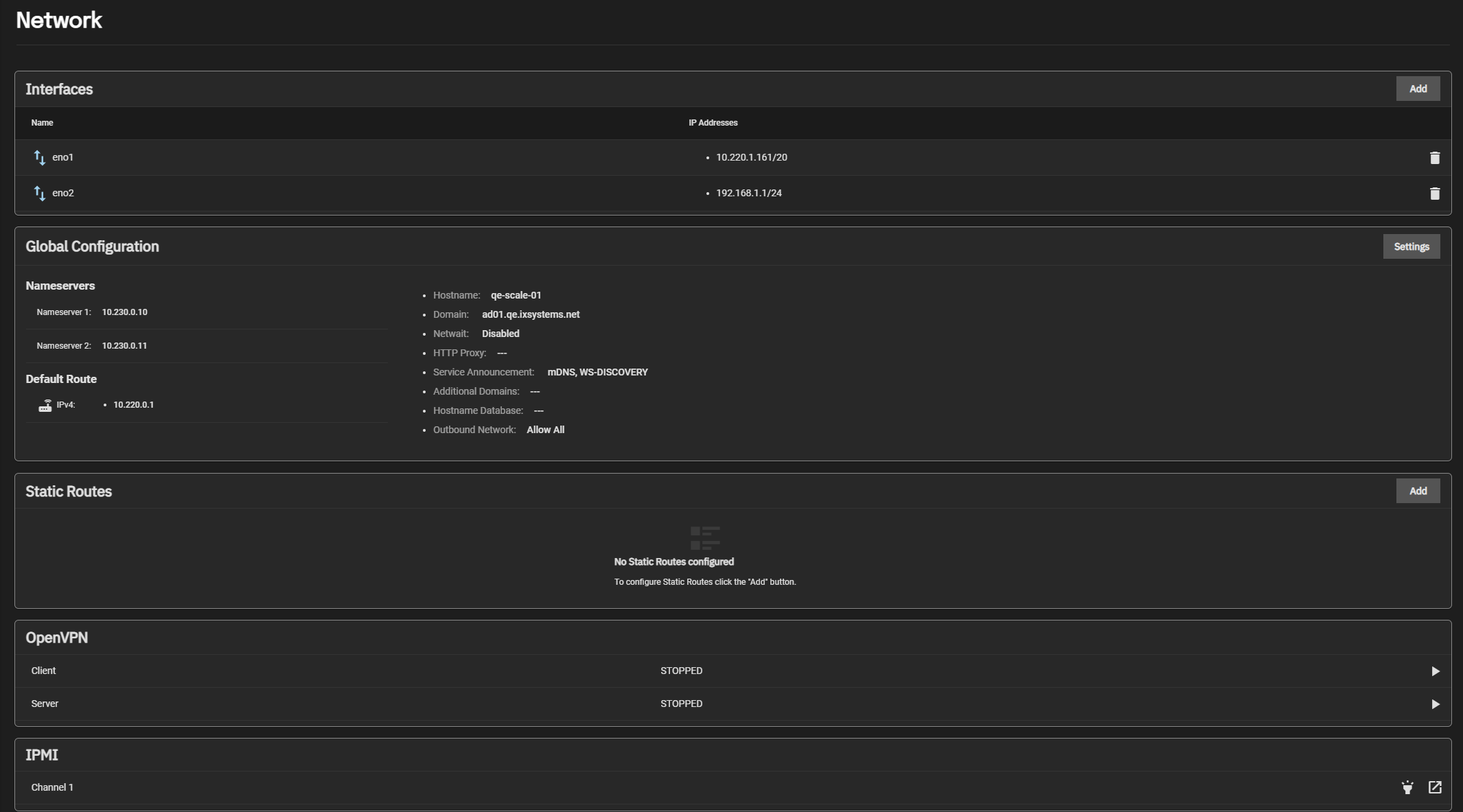Click the eno1 up/down arrows status icon

[x=40, y=158]
